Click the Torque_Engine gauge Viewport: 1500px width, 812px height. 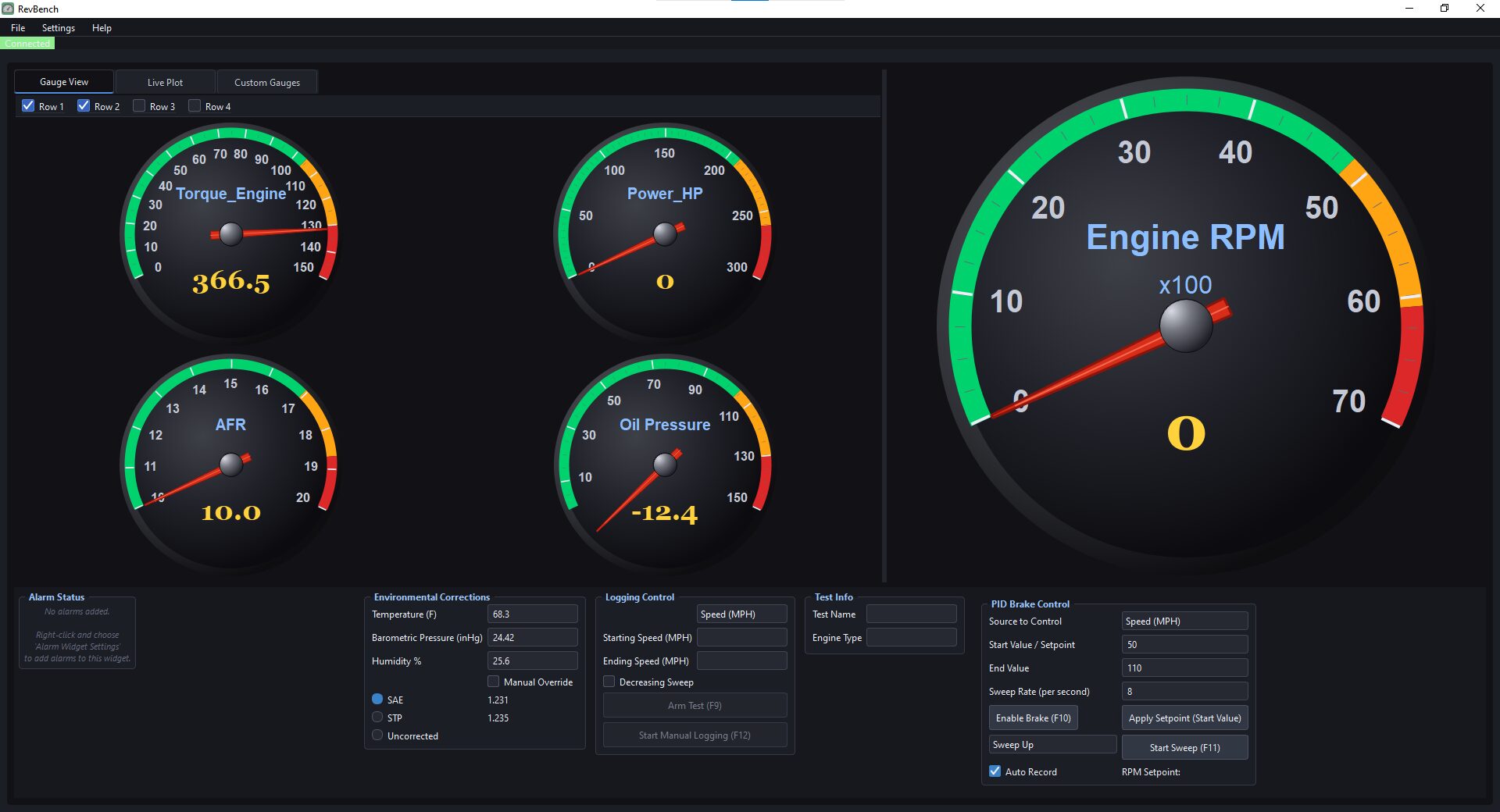pyautogui.click(x=230, y=233)
